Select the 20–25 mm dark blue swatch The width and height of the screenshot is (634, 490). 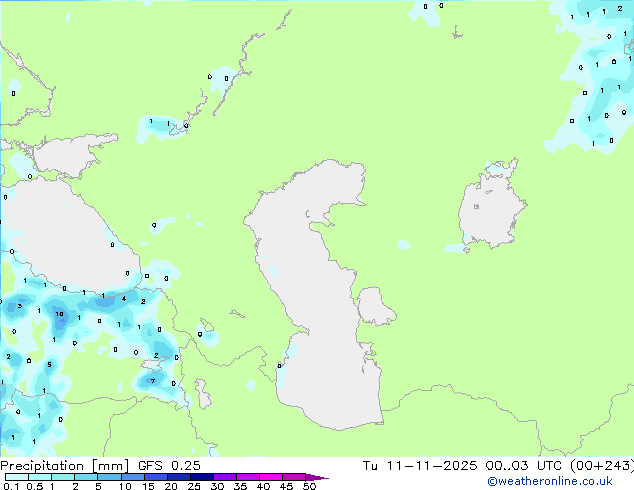[x=178, y=477]
